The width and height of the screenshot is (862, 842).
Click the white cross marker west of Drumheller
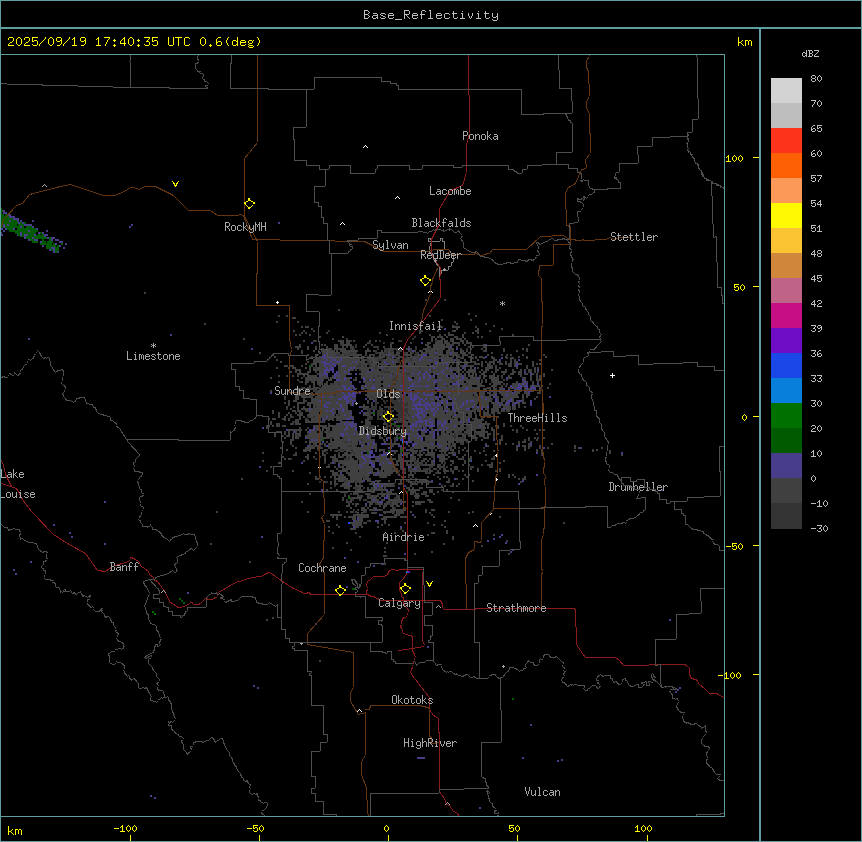[x=612, y=375]
